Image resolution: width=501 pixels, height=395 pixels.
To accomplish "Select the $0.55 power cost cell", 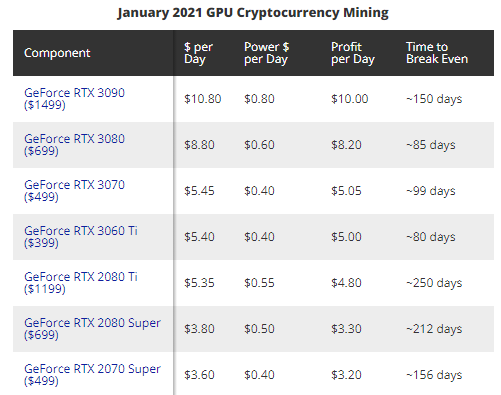I will coord(259,283).
